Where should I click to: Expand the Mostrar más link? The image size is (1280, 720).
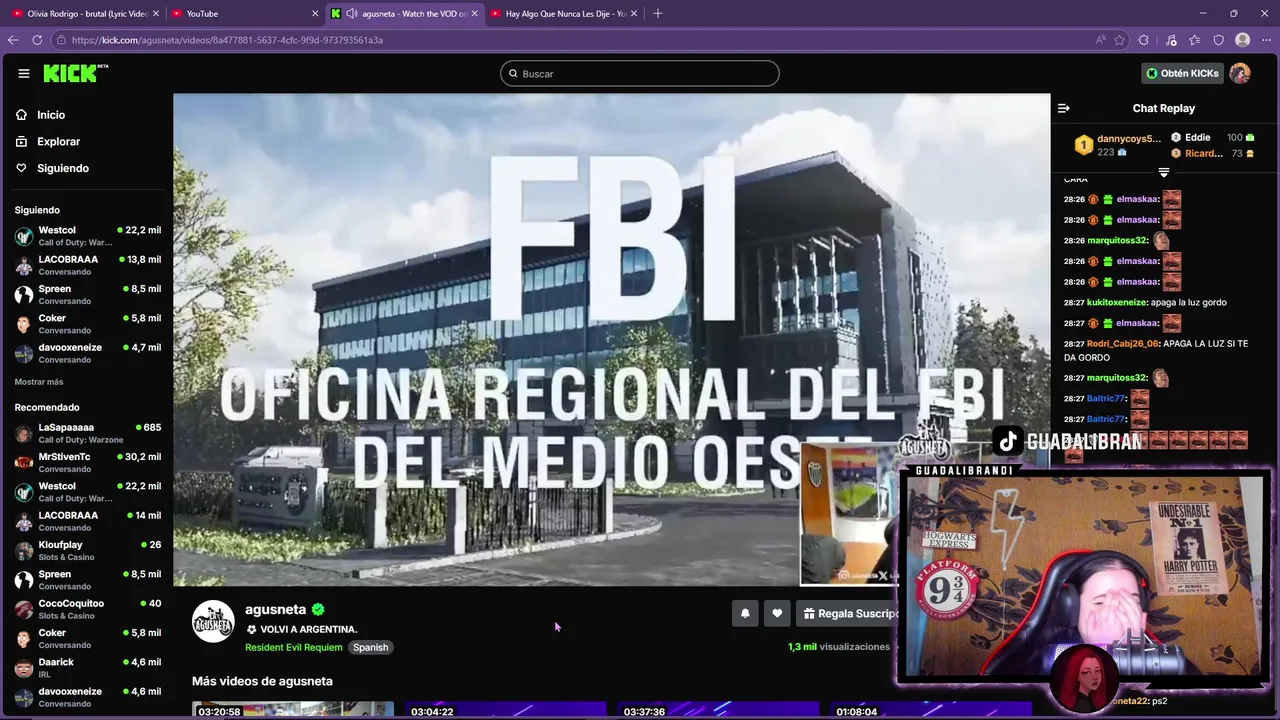click(x=39, y=382)
